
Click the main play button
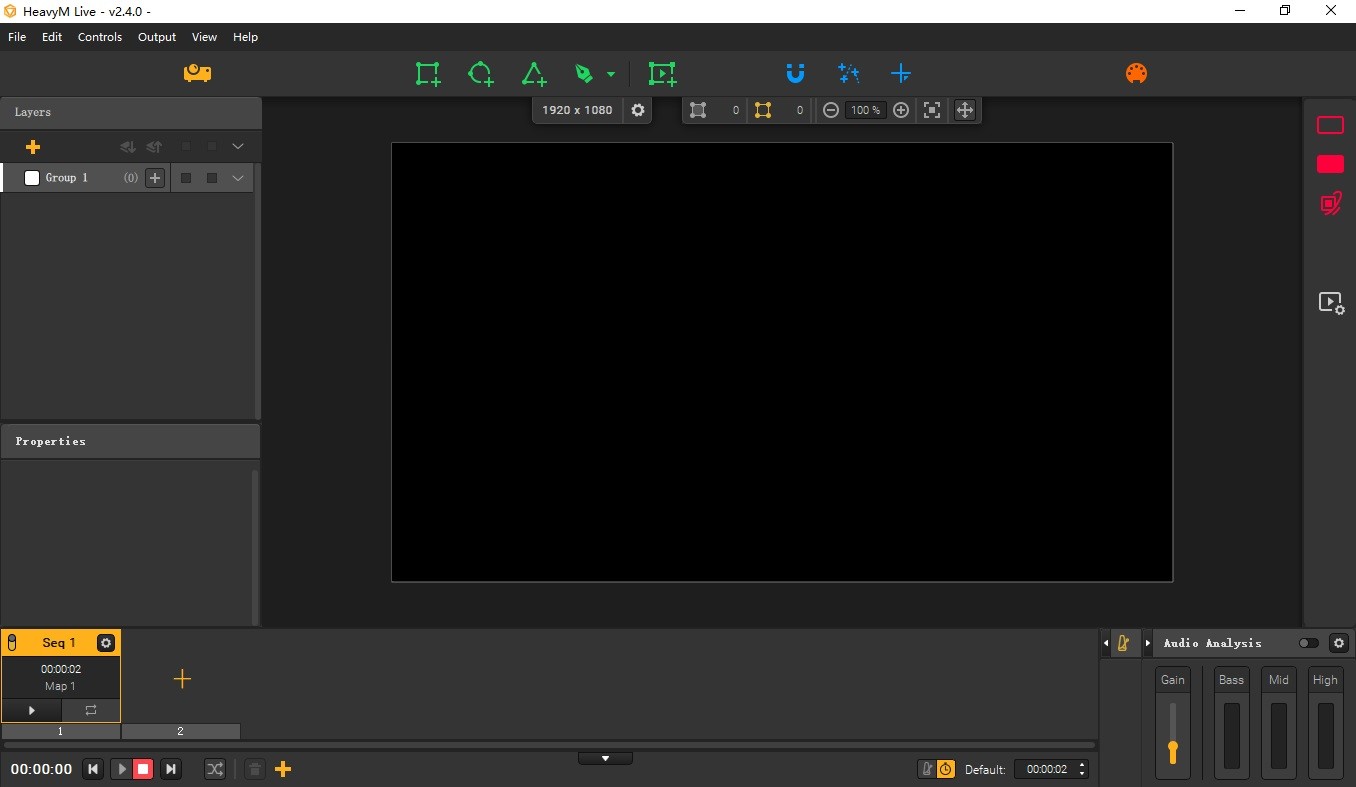pyautogui.click(x=121, y=769)
